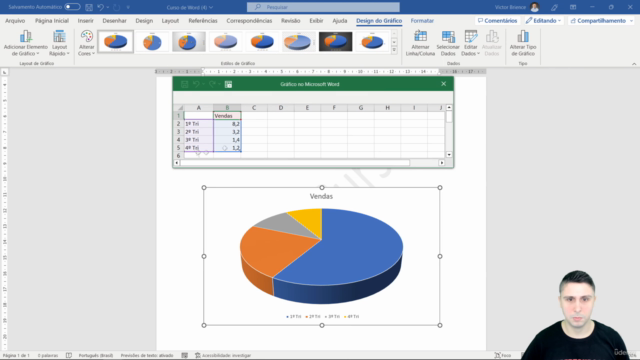The image size is (640, 360).
Task: Switch to the Layout tab
Action: pyautogui.click(x=170, y=21)
